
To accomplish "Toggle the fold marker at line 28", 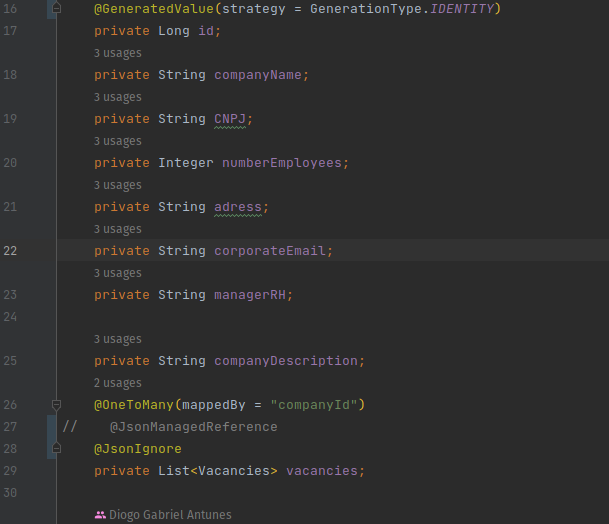I will [x=56, y=449].
